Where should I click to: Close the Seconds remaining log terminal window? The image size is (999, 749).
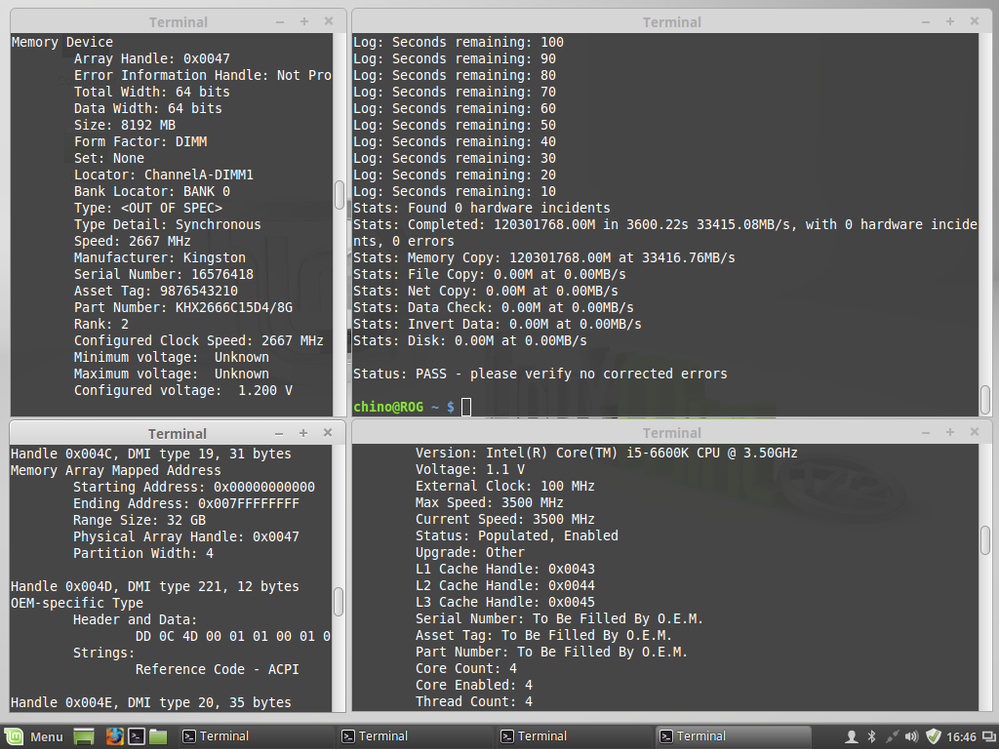pyautogui.click(x=974, y=21)
